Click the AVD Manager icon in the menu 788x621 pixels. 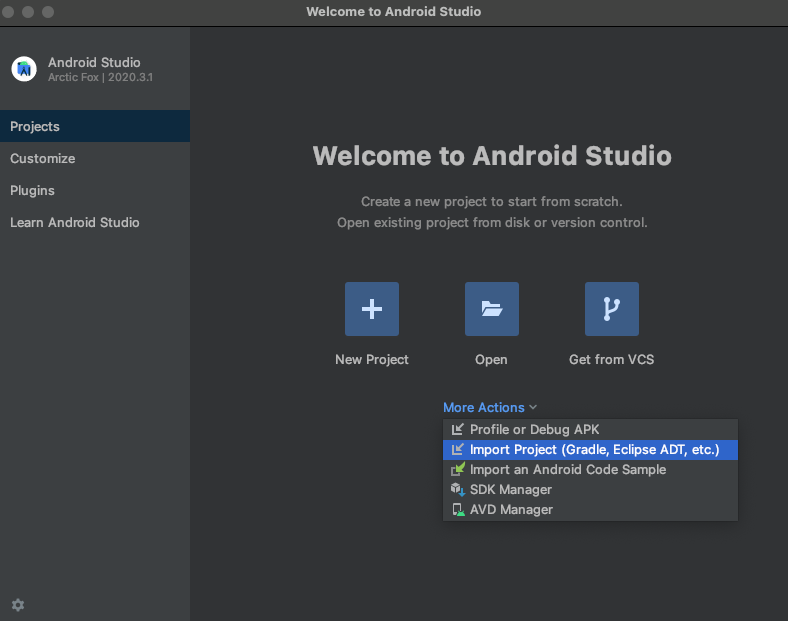tap(457, 510)
